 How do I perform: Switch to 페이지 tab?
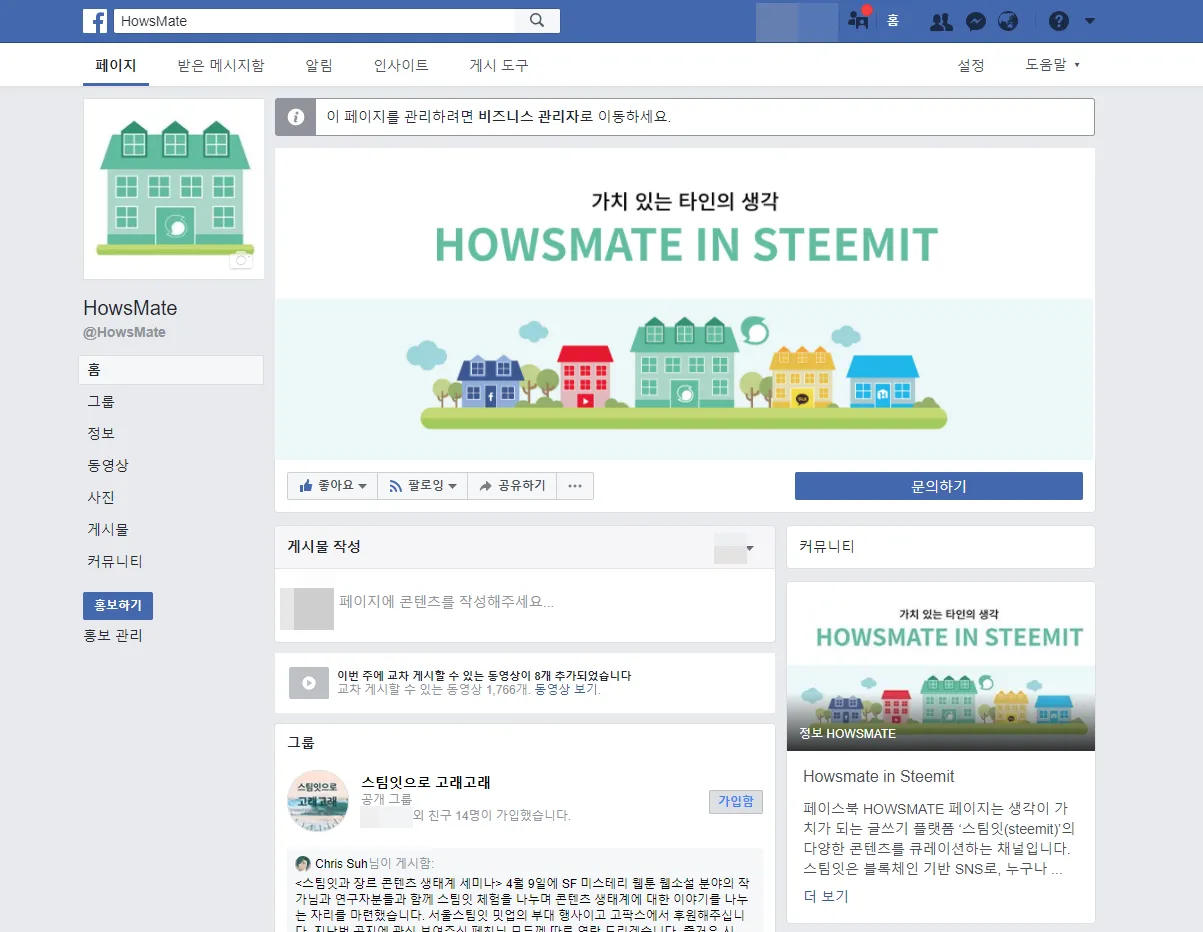click(x=116, y=66)
